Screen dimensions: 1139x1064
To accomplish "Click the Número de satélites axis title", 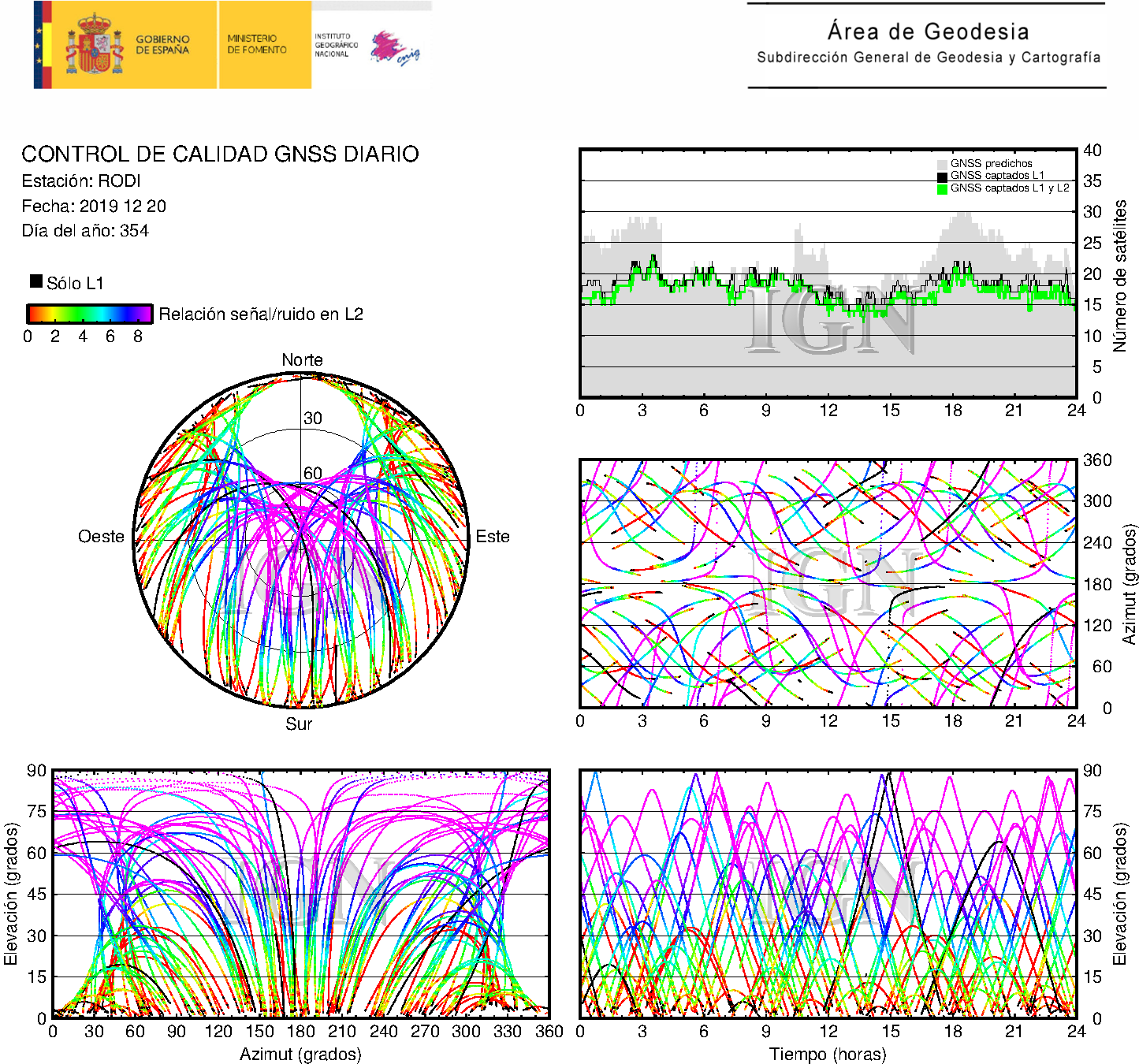I will tap(1119, 275).
